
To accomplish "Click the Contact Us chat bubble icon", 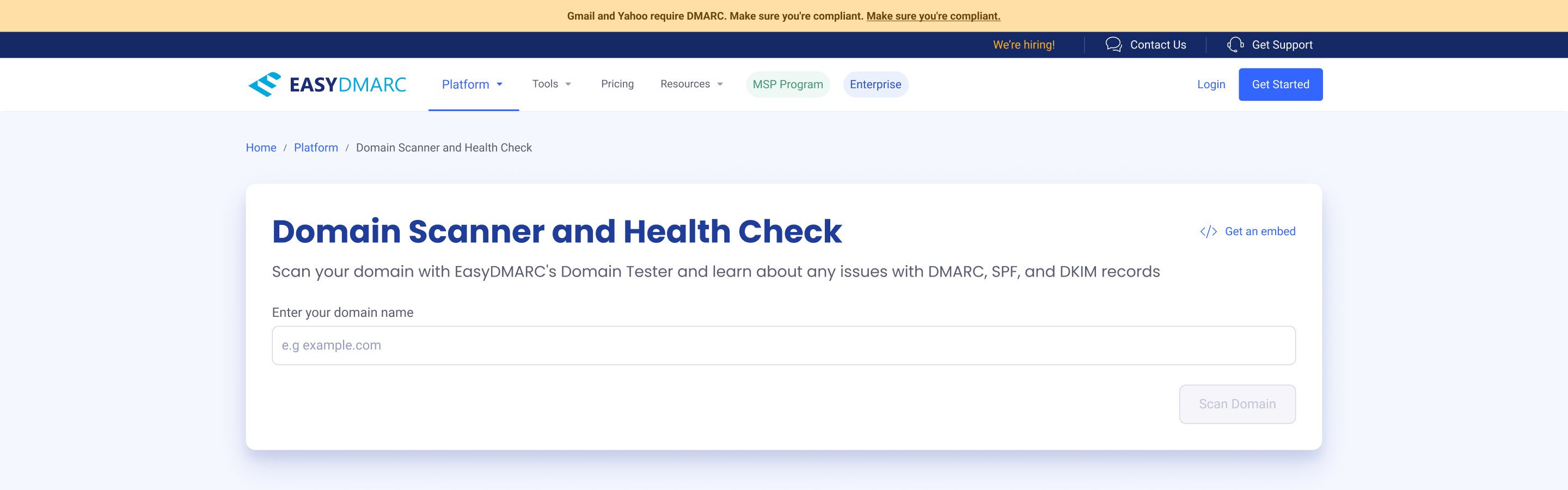I will 1113,45.
